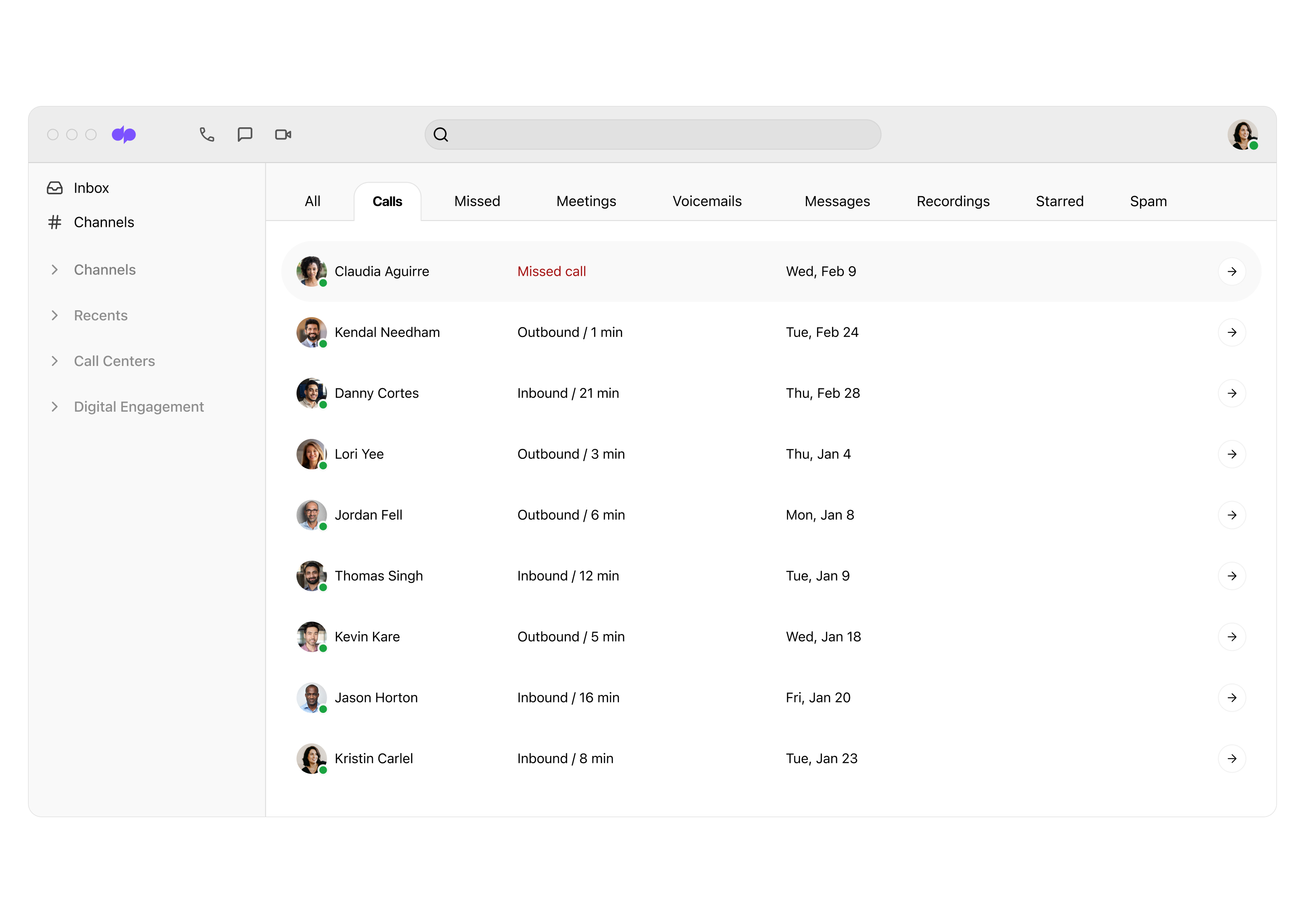Expand the Channels tree item

(54, 269)
